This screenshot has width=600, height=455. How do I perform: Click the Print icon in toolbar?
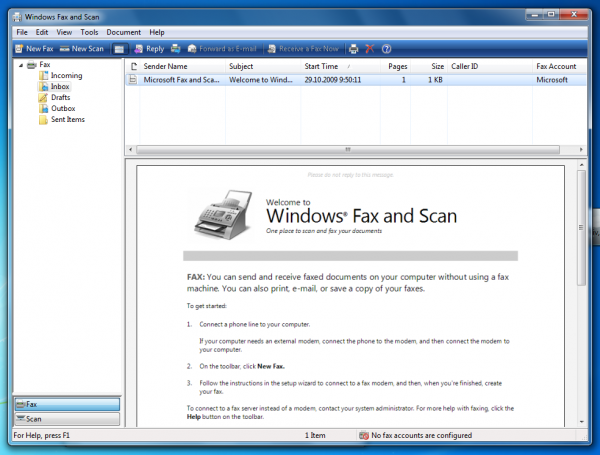point(354,49)
